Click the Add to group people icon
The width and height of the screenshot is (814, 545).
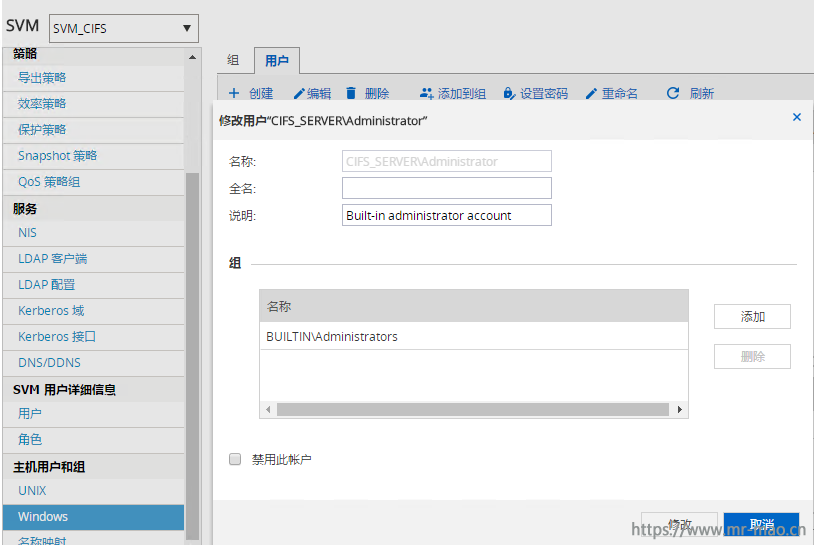click(x=426, y=93)
